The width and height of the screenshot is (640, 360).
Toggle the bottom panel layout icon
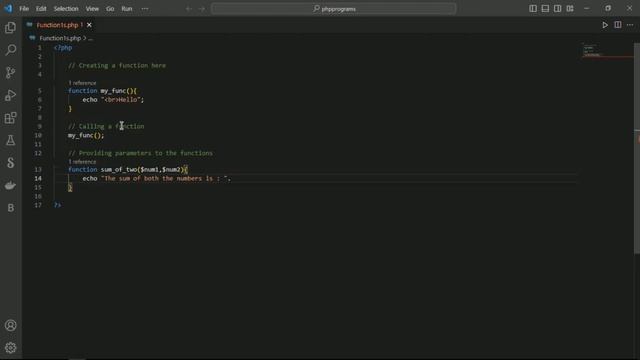pos(545,9)
